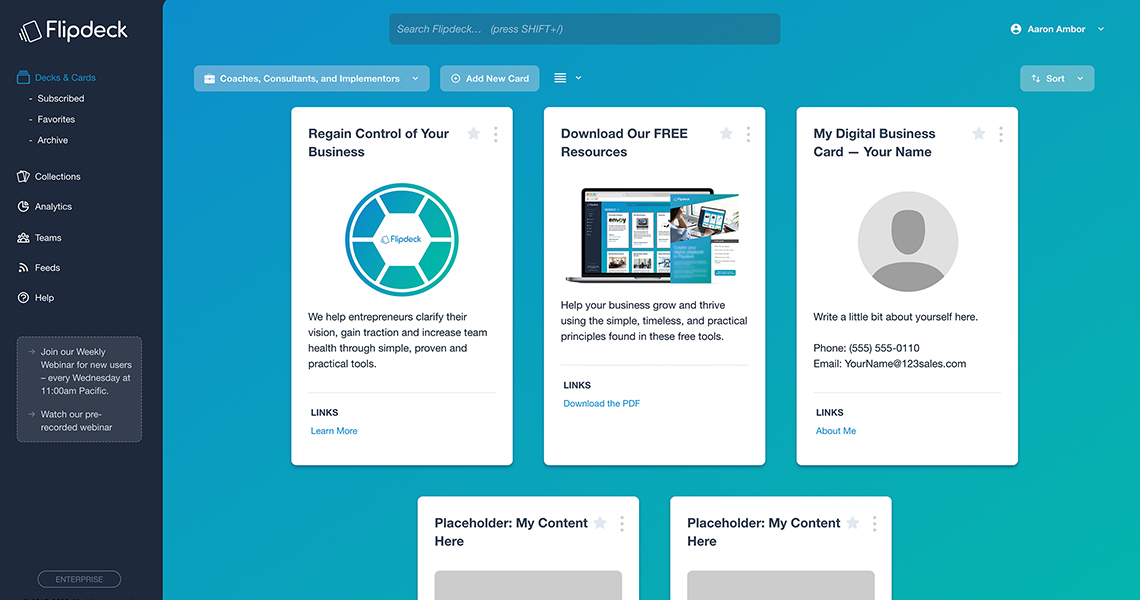
Task: Click the profile avatar placeholder image
Action: tap(907, 241)
